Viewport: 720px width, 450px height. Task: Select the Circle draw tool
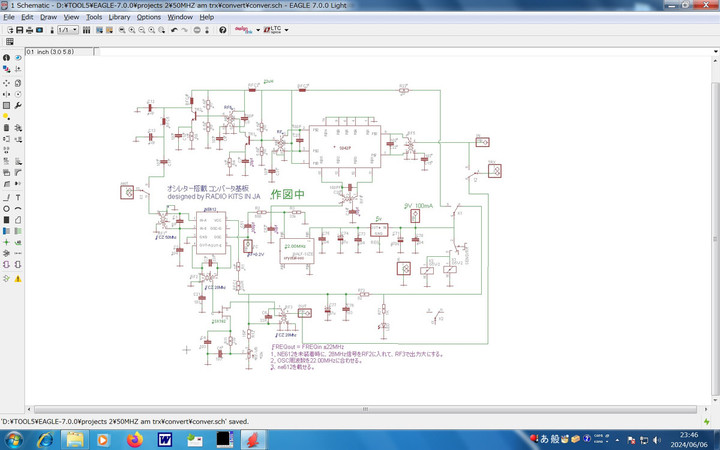pyautogui.click(x=7, y=209)
